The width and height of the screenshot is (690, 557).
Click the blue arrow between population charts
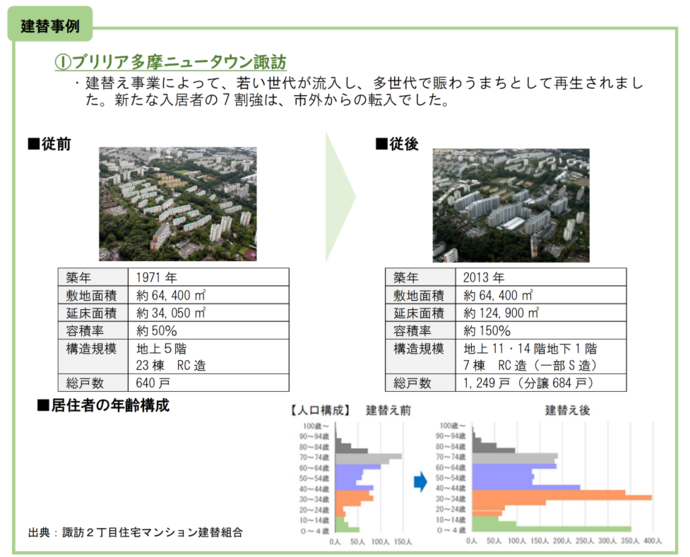pyautogui.click(x=421, y=481)
